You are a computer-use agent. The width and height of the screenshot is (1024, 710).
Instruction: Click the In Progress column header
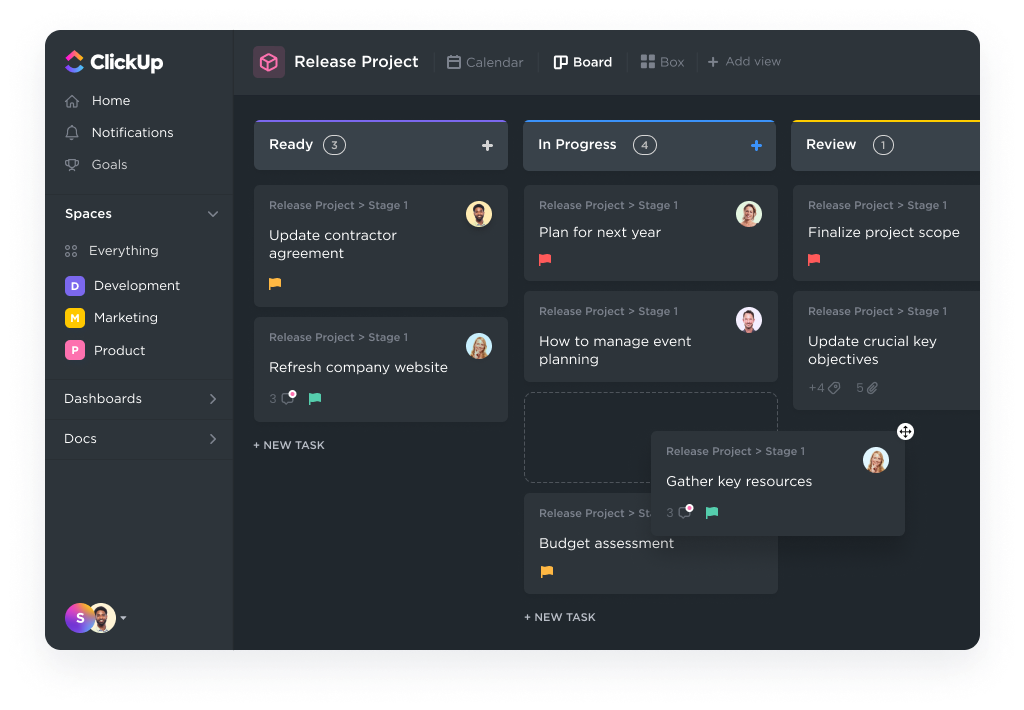click(x=649, y=145)
